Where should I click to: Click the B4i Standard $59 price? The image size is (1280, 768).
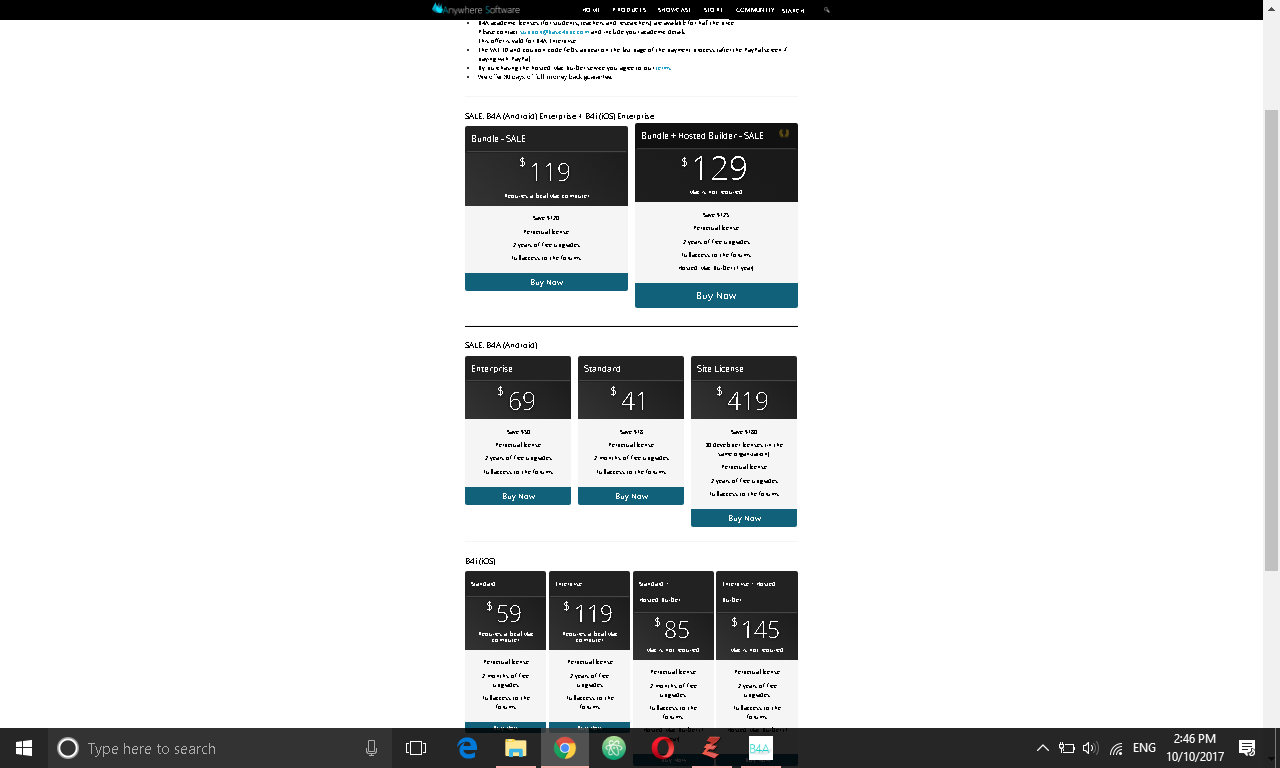505,612
